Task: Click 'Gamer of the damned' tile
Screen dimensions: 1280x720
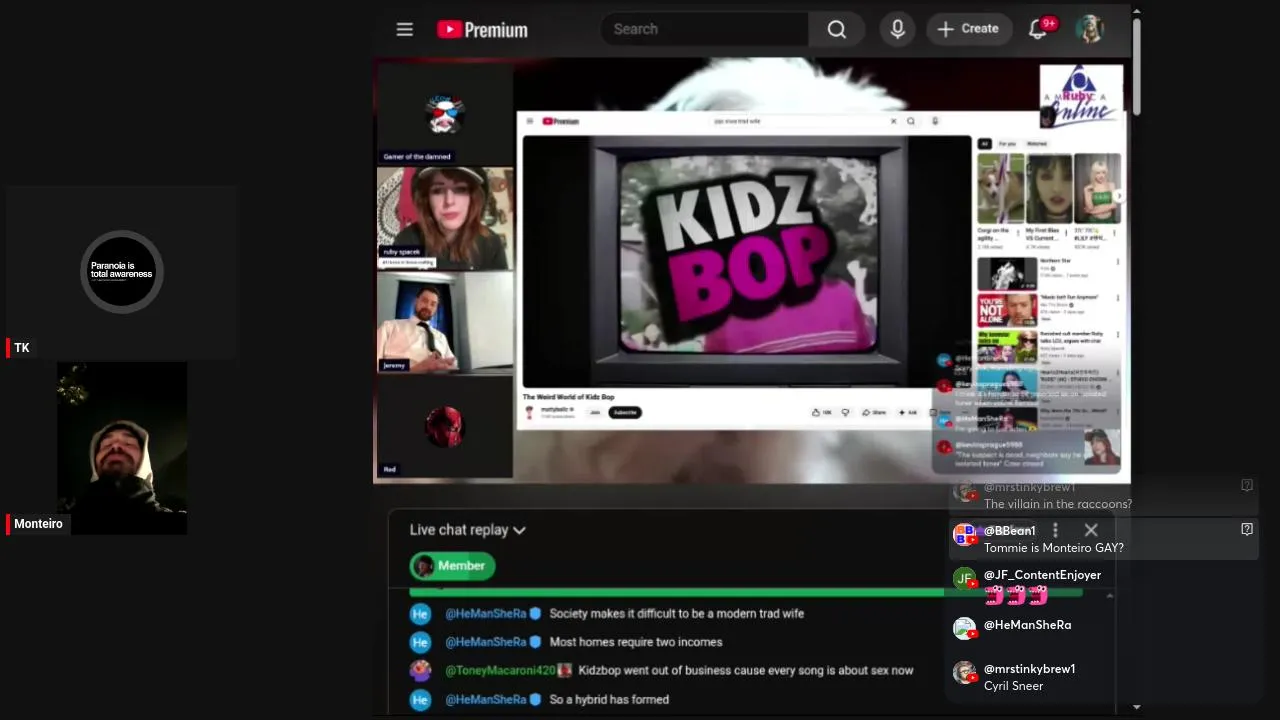Action: point(444,114)
